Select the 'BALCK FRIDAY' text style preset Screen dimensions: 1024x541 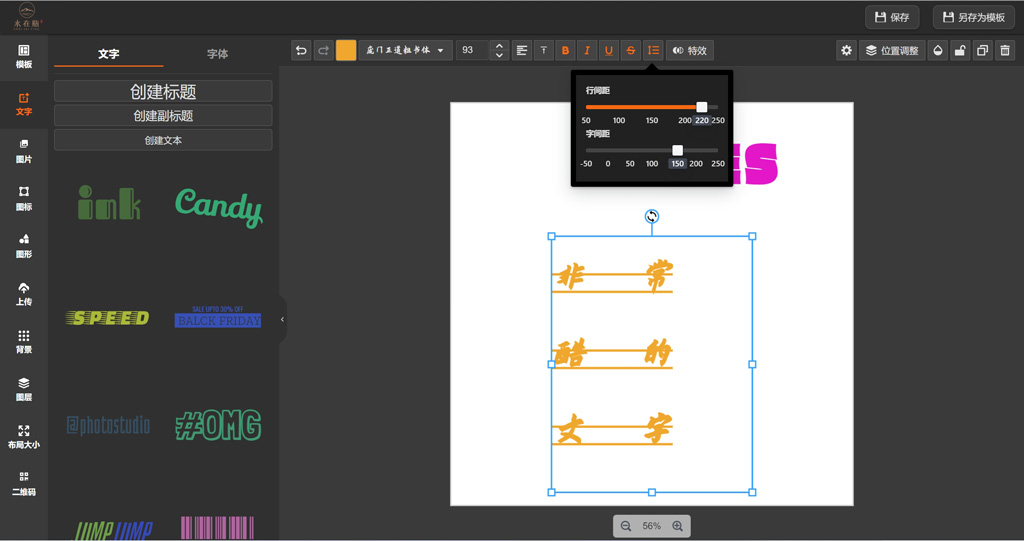pos(217,317)
